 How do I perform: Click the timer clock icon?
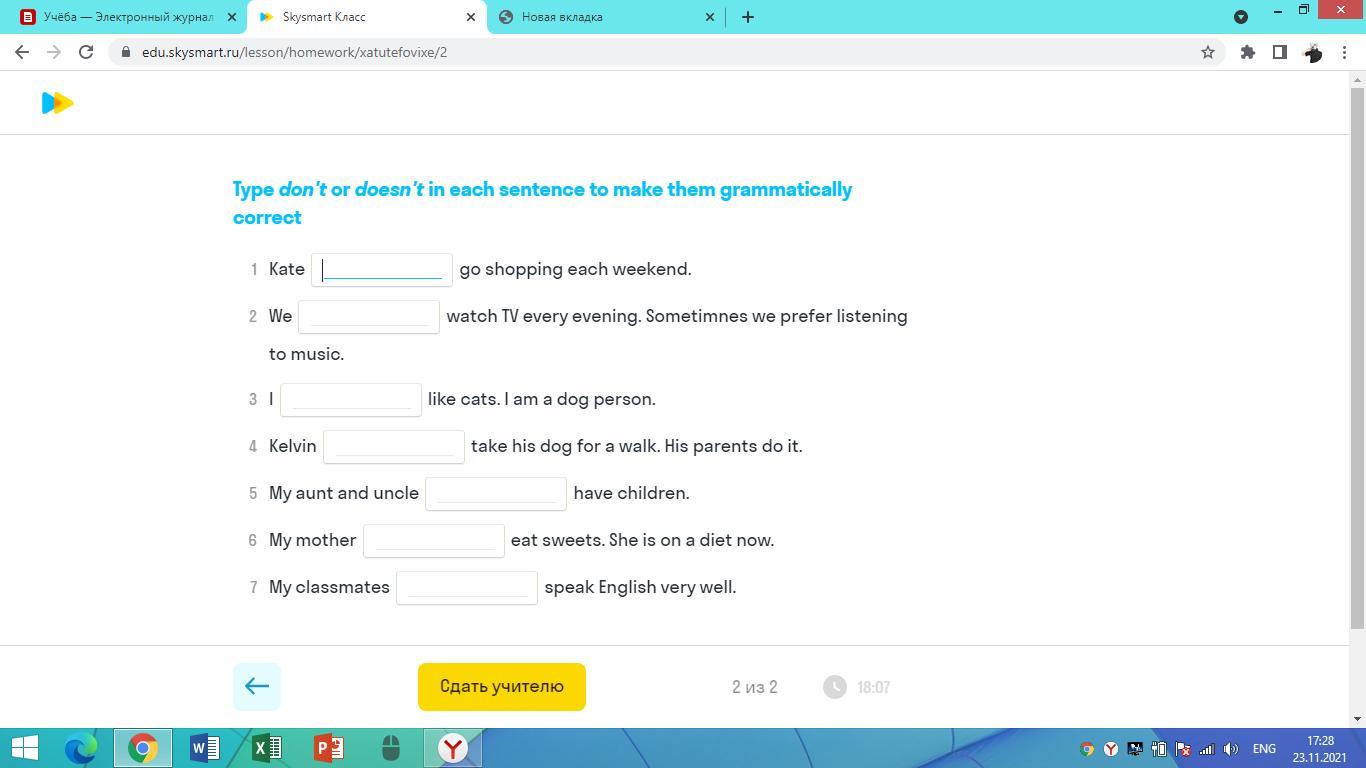tap(835, 687)
